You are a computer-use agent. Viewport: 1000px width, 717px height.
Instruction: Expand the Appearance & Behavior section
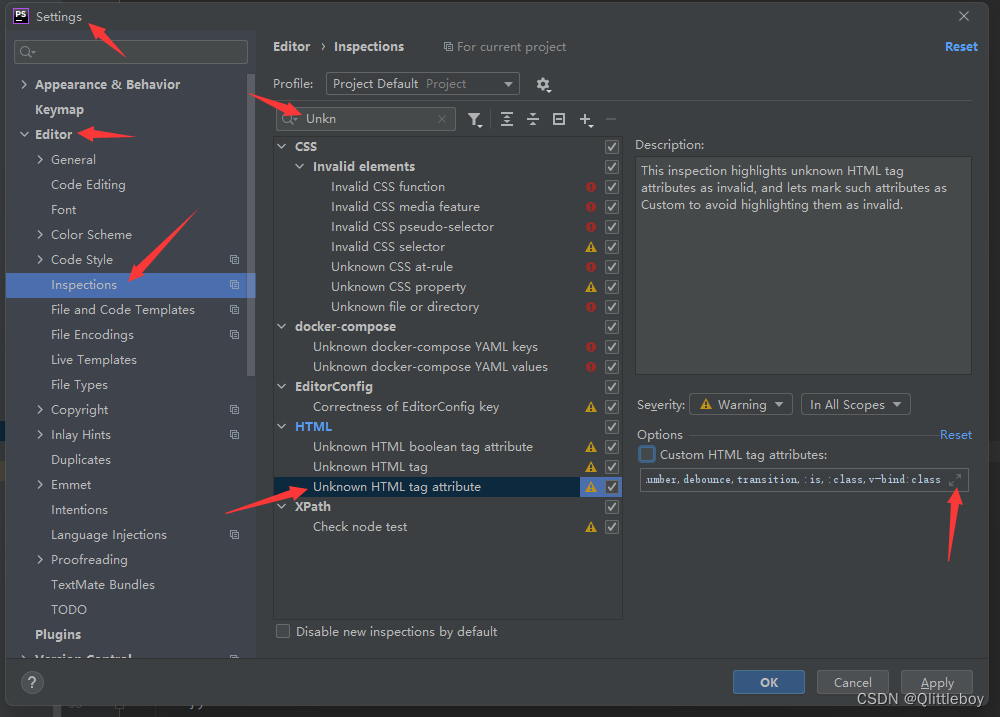22,84
